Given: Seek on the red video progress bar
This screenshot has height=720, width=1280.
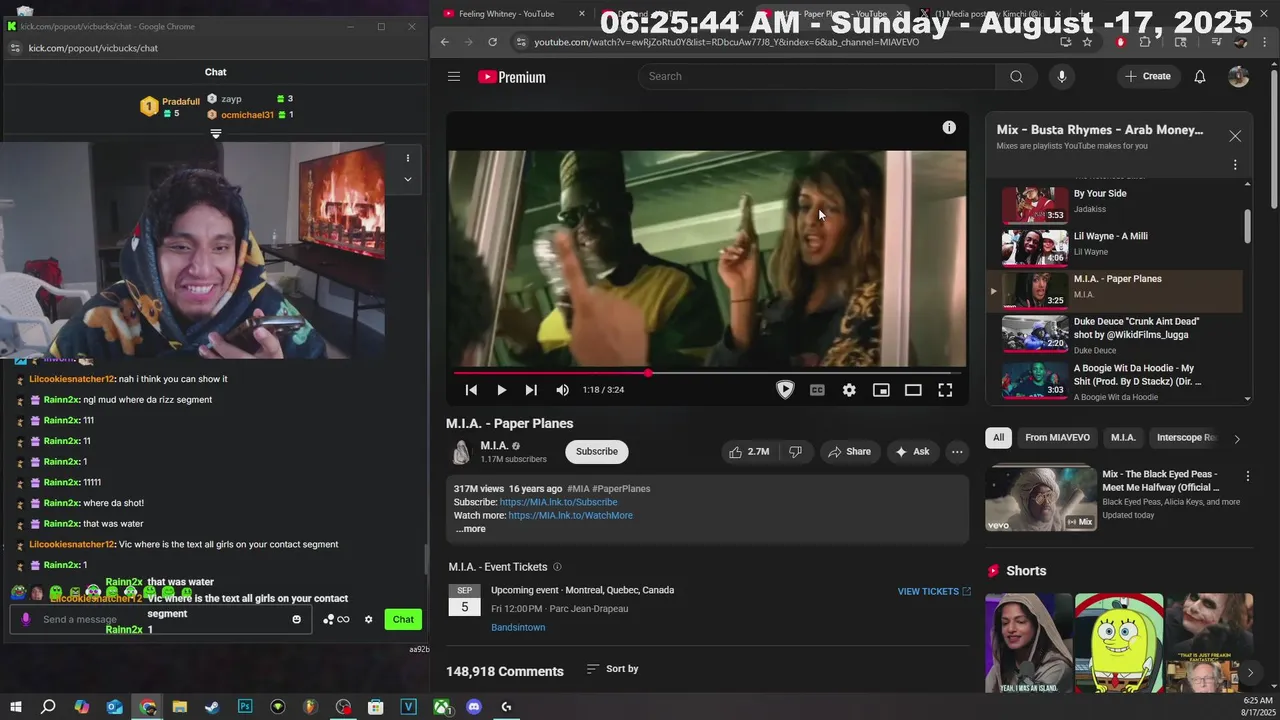Looking at the screenshot, I should (707, 373).
